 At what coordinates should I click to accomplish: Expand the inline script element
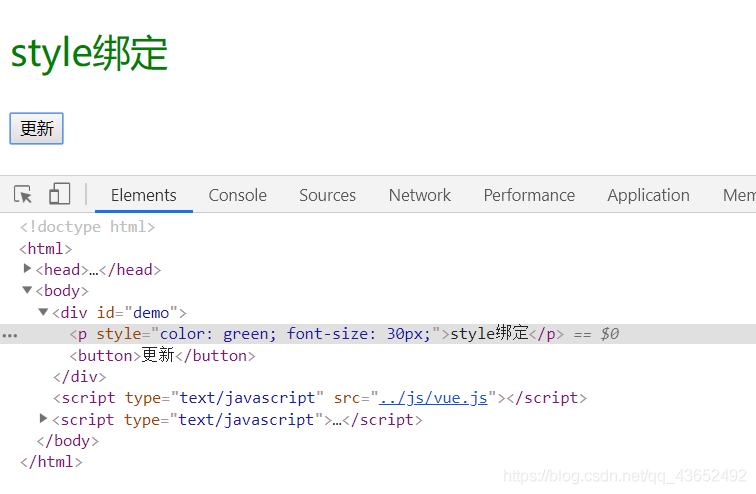pyautogui.click(x=43, y=418)
